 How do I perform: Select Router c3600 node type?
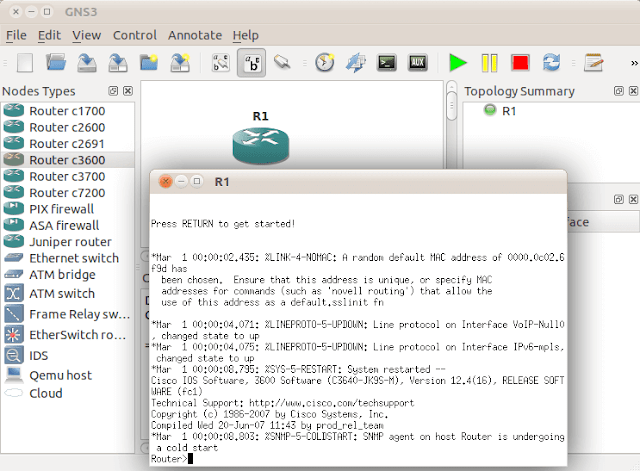click(x=68, y=160)
